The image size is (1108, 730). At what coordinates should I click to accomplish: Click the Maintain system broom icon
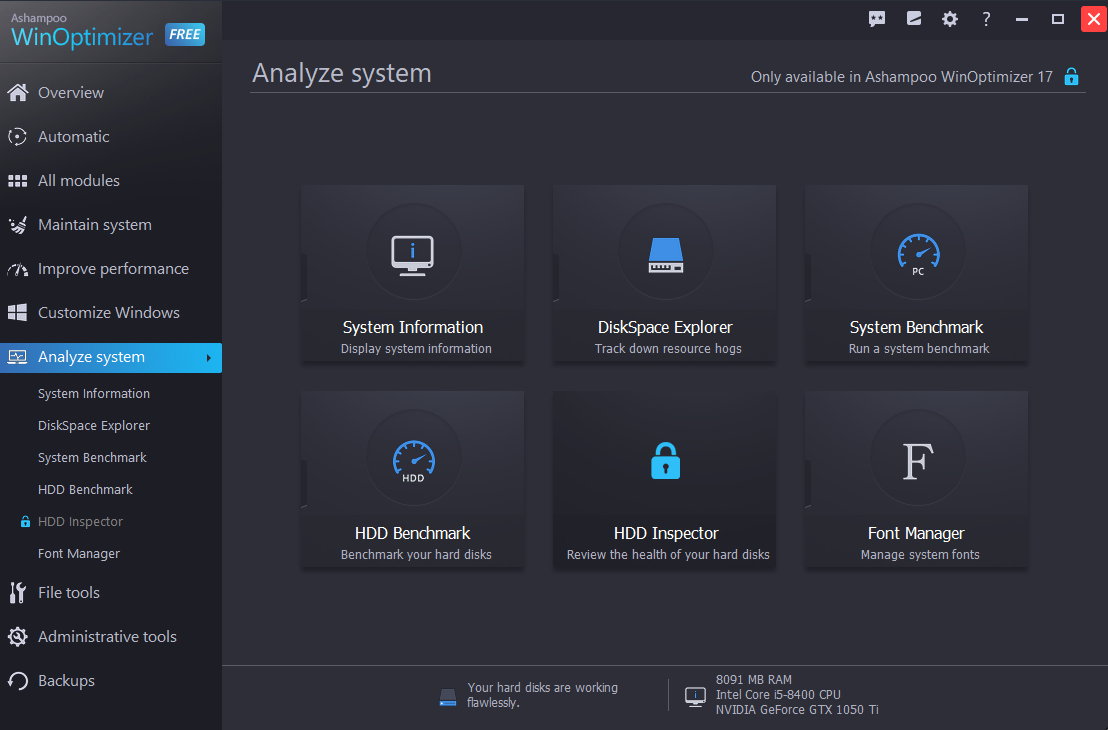pos(18,225)
